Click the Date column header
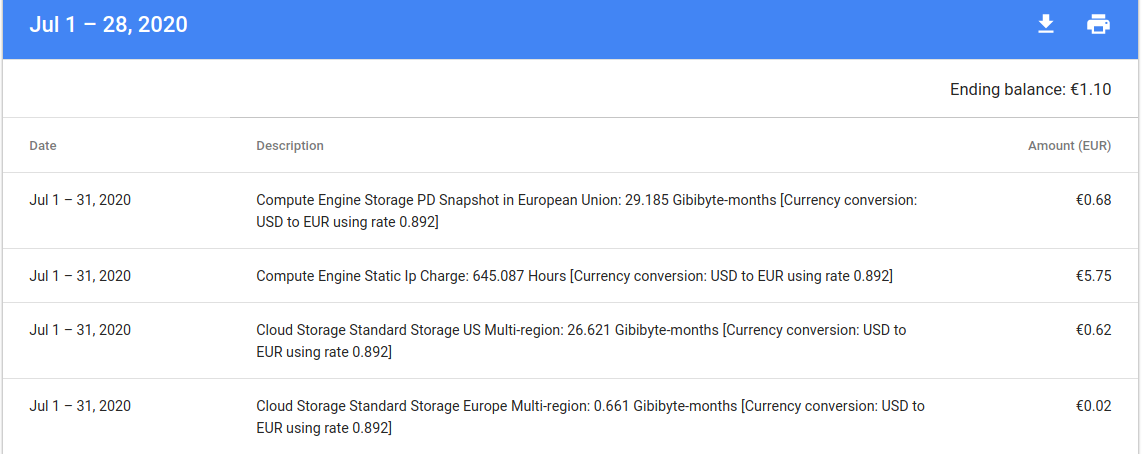 [43, 146]
